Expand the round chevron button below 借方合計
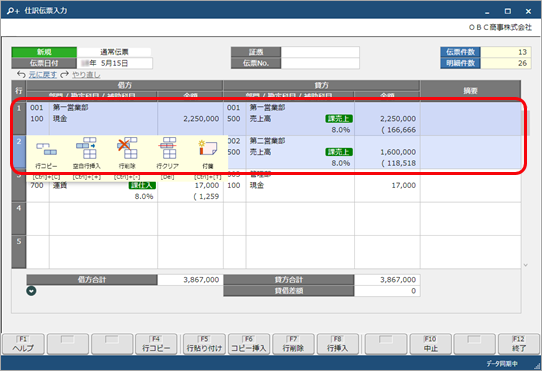This screenshot has width=542, height=371. click(31, 291)
